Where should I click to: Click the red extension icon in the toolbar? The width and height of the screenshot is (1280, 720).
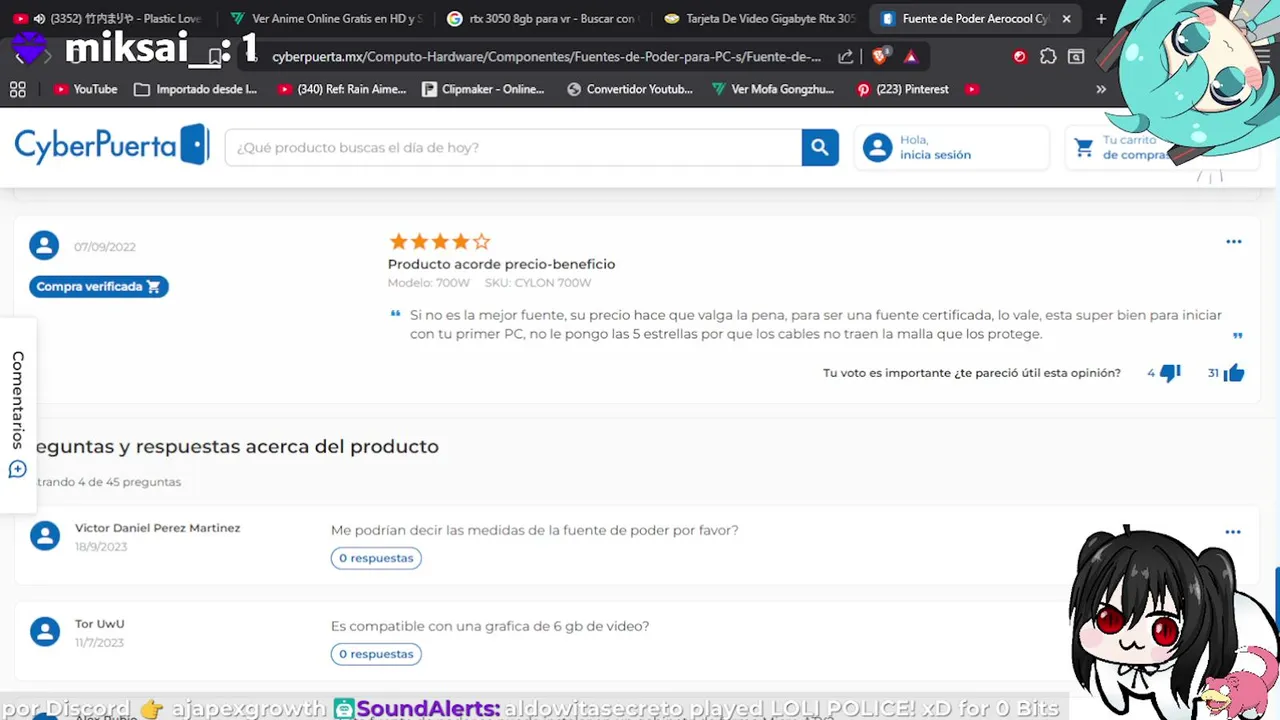point(1020,57)
